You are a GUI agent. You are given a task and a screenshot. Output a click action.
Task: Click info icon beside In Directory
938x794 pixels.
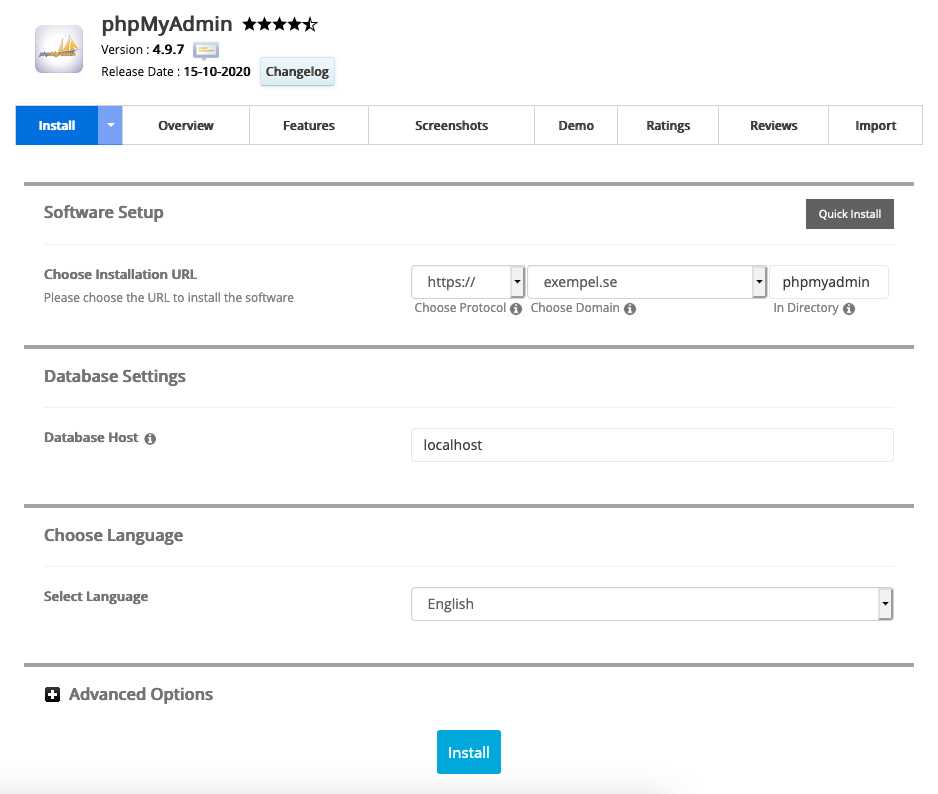849,309
